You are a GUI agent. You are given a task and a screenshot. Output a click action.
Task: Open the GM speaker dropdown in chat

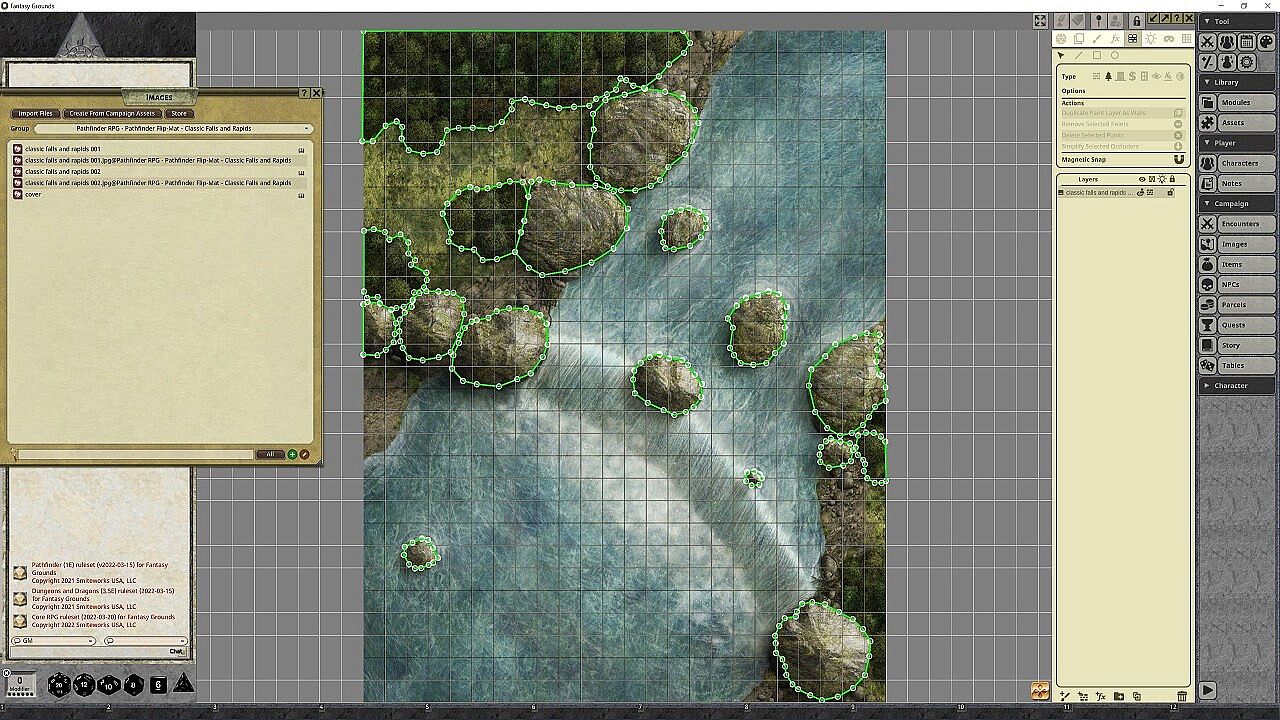[x=54, y=641]
